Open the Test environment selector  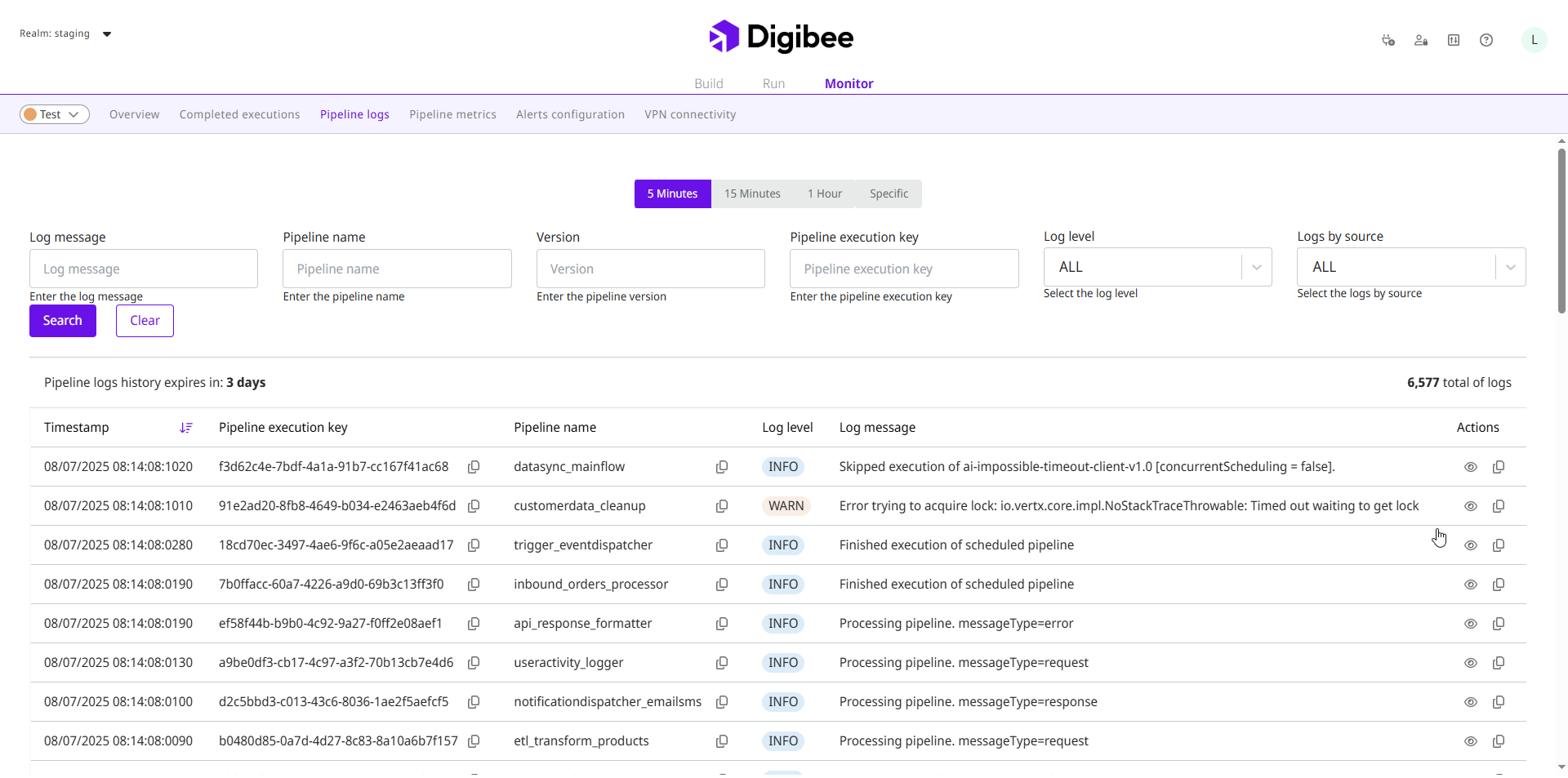pos(55,114)
